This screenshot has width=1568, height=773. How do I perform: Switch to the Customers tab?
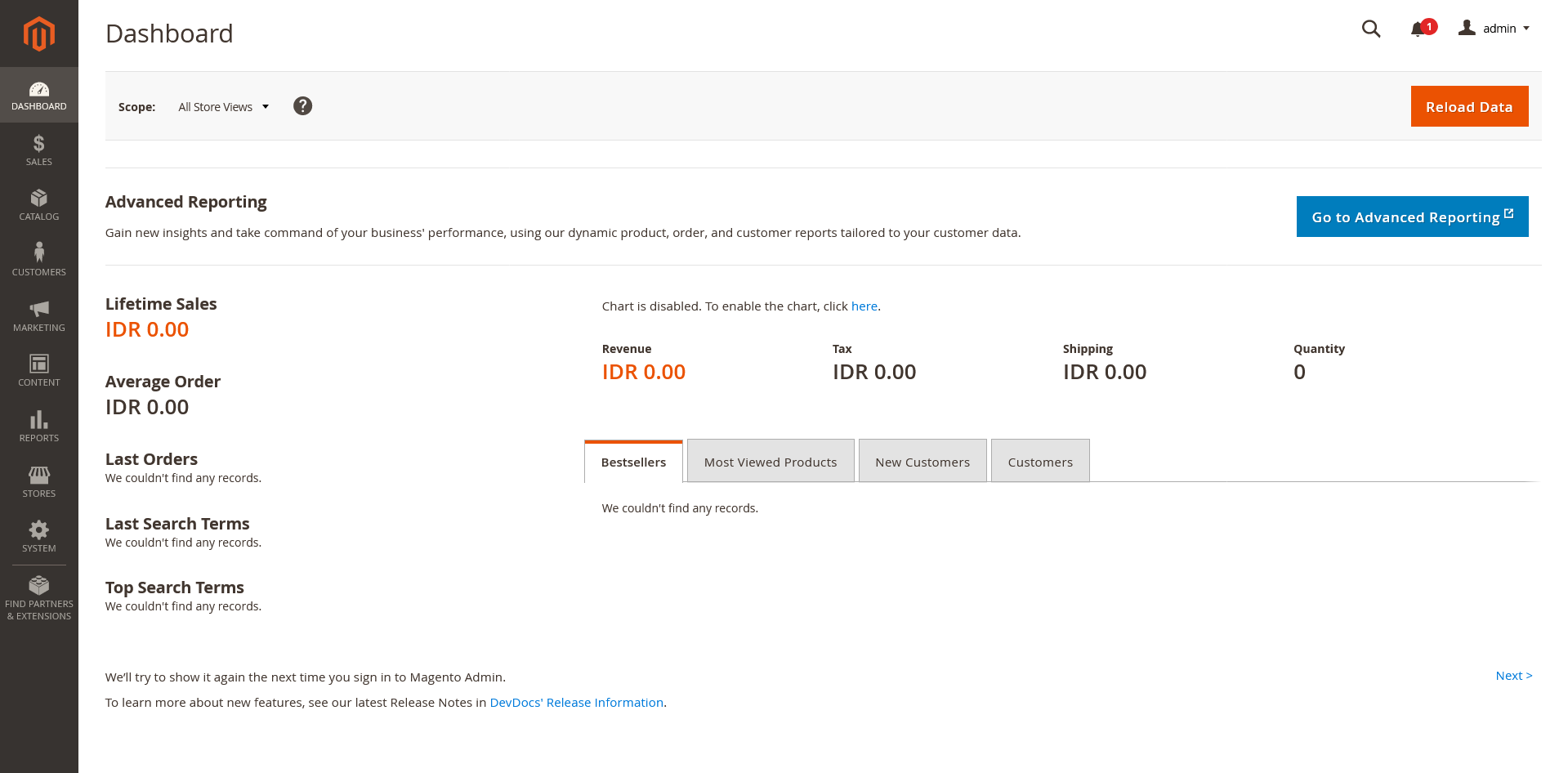pyautogui.click(x=1040, y=462)
